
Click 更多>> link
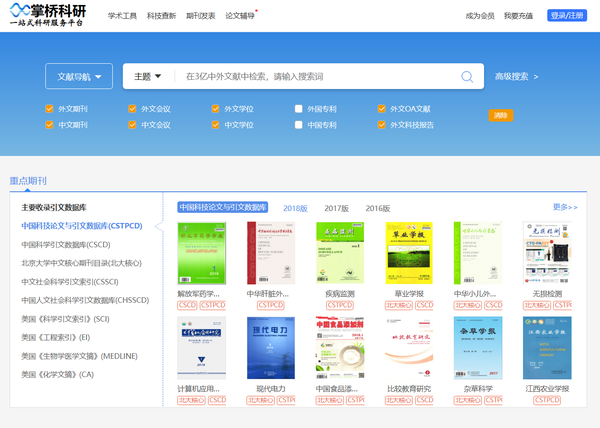(565, 207)
